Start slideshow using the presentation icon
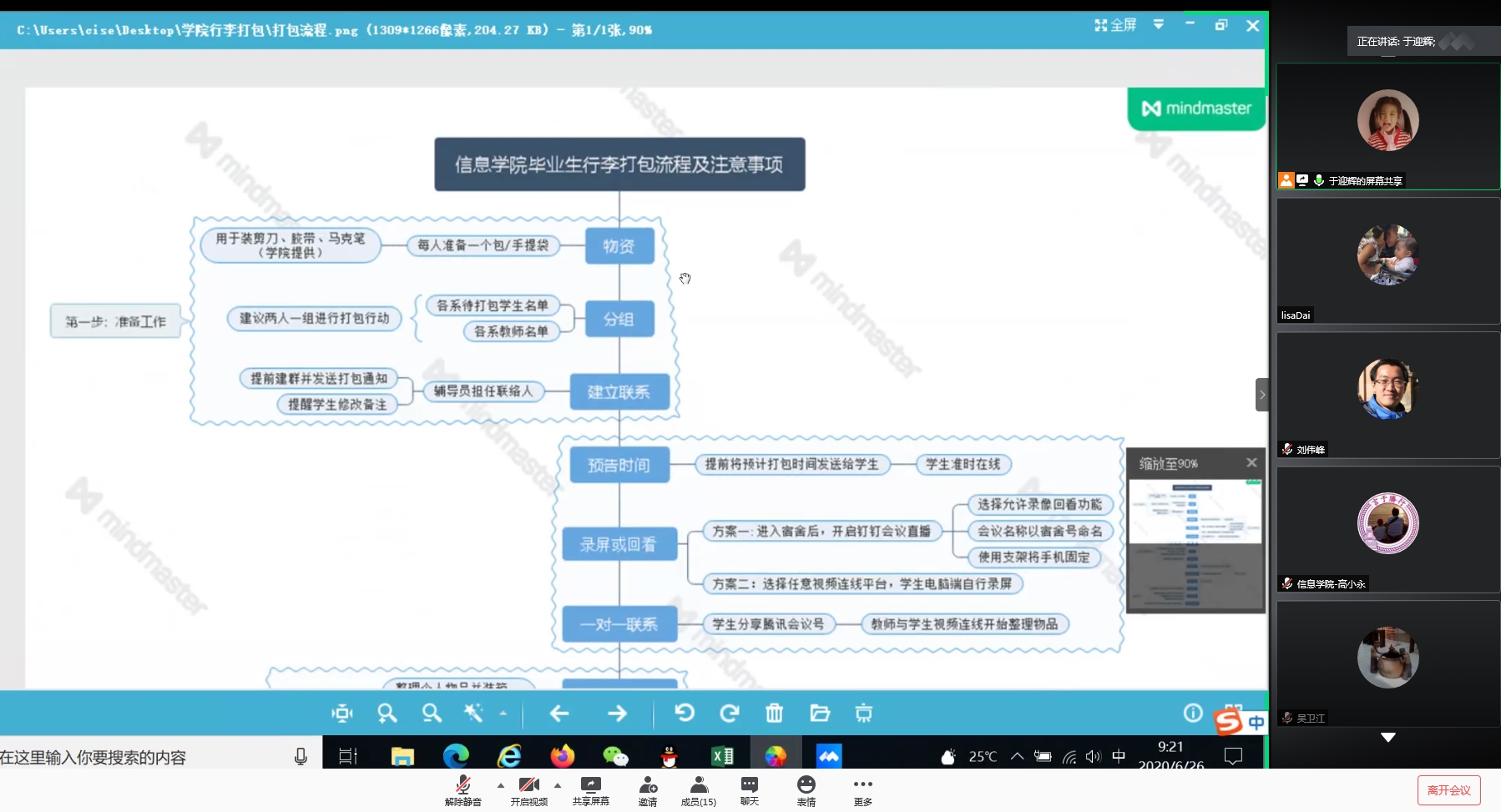 point(864,714)
